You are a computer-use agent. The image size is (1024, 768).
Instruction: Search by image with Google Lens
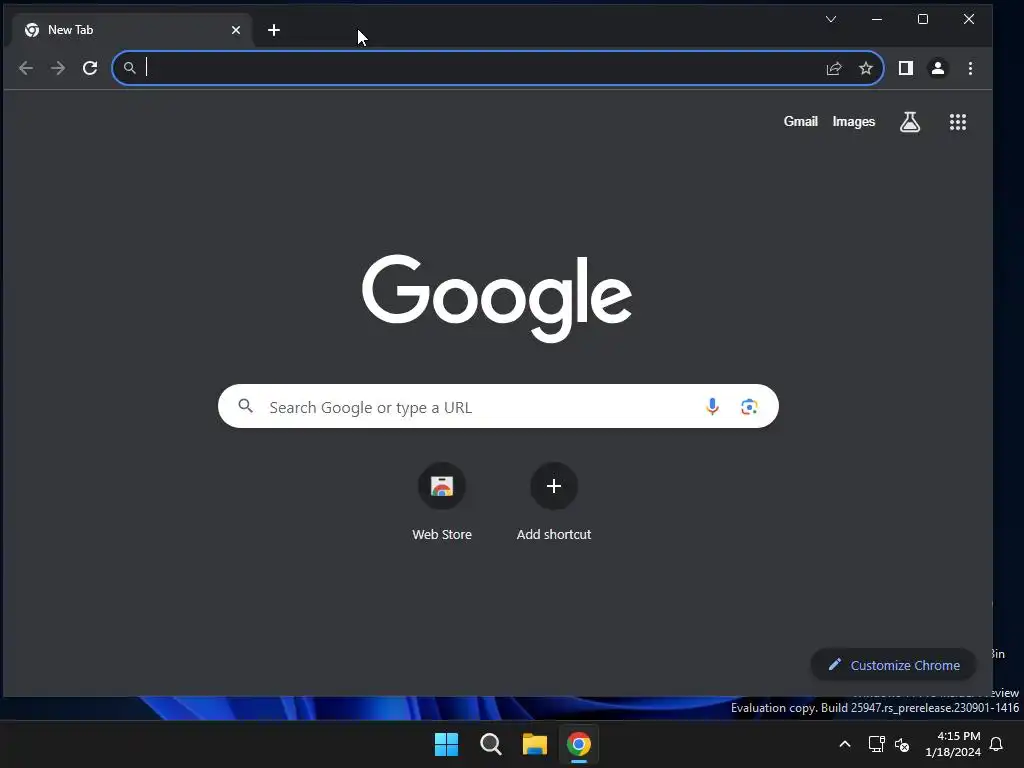pos(749,406)
